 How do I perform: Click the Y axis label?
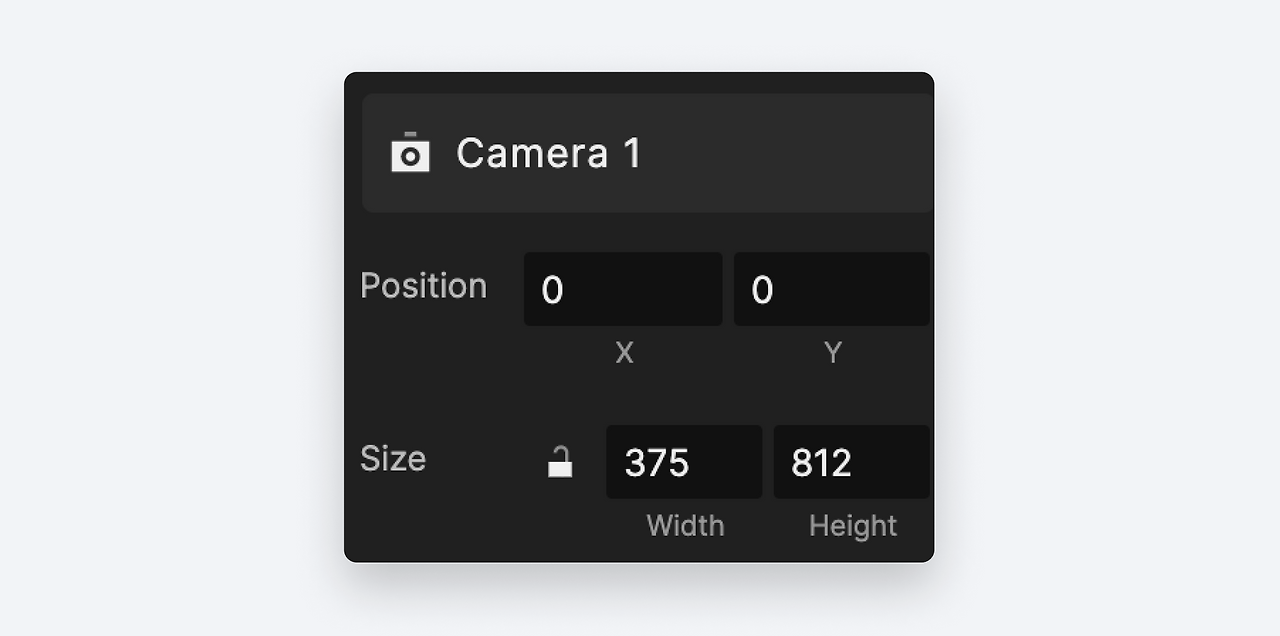tap(833, 352)
